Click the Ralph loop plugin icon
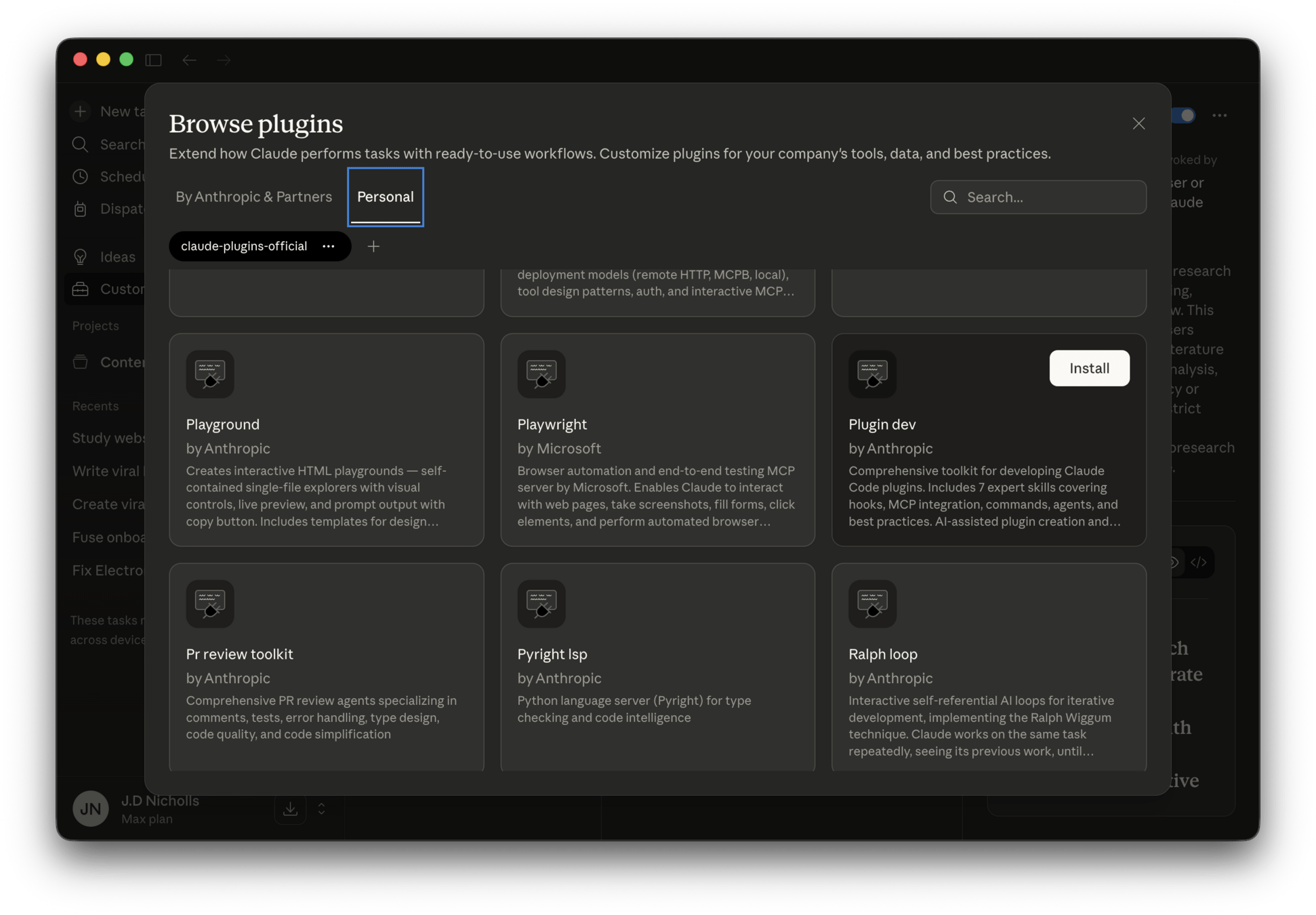Screen dimensions: 1316x915 pos(872,604)
